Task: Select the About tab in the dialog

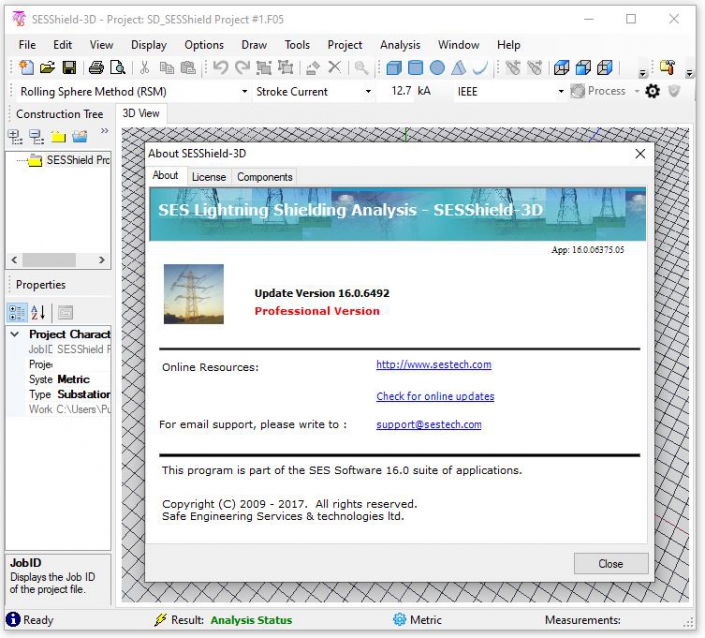Action: point(165,175)
